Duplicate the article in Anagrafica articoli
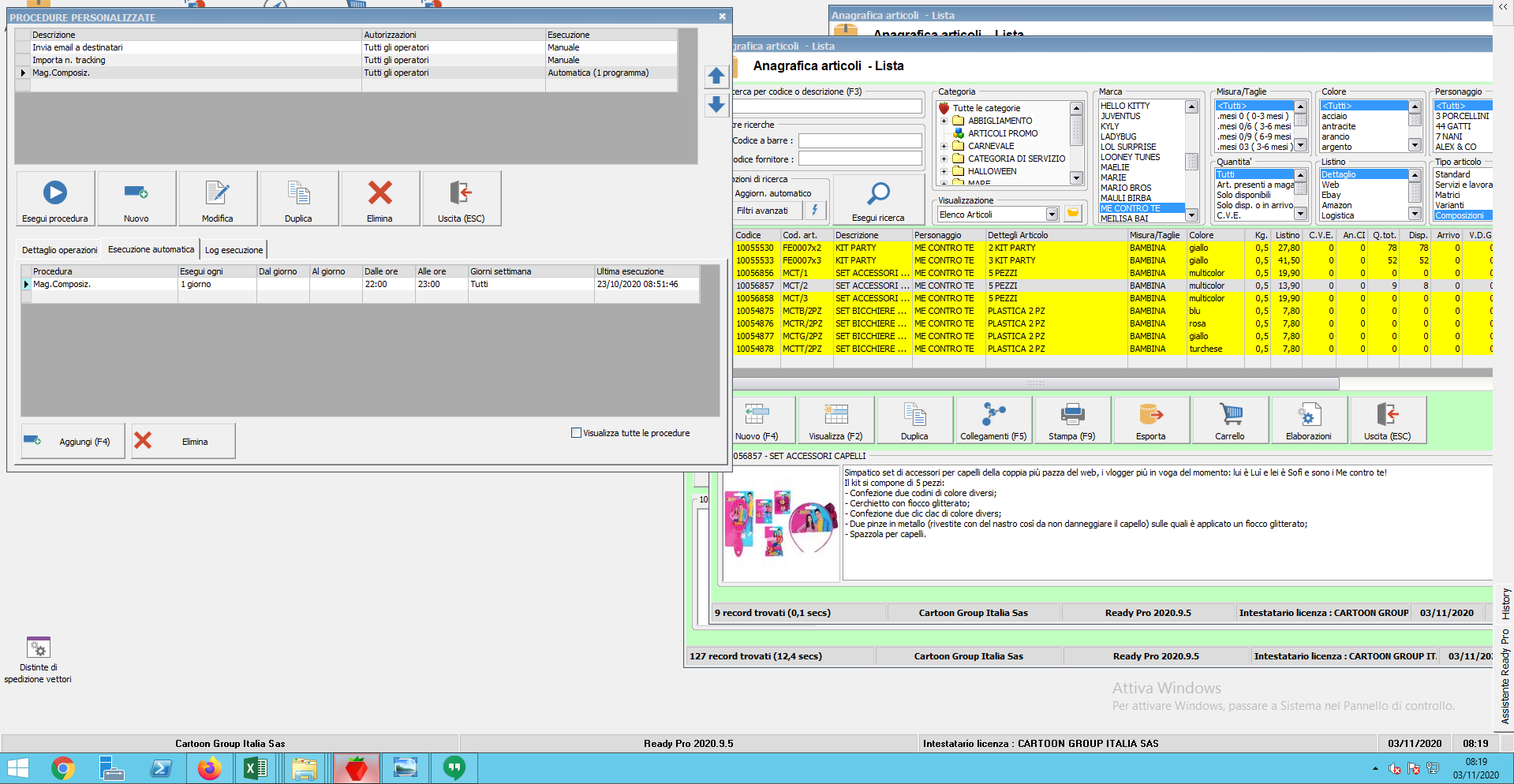This screenshot has height=784, width=1514. coord(914,420)
